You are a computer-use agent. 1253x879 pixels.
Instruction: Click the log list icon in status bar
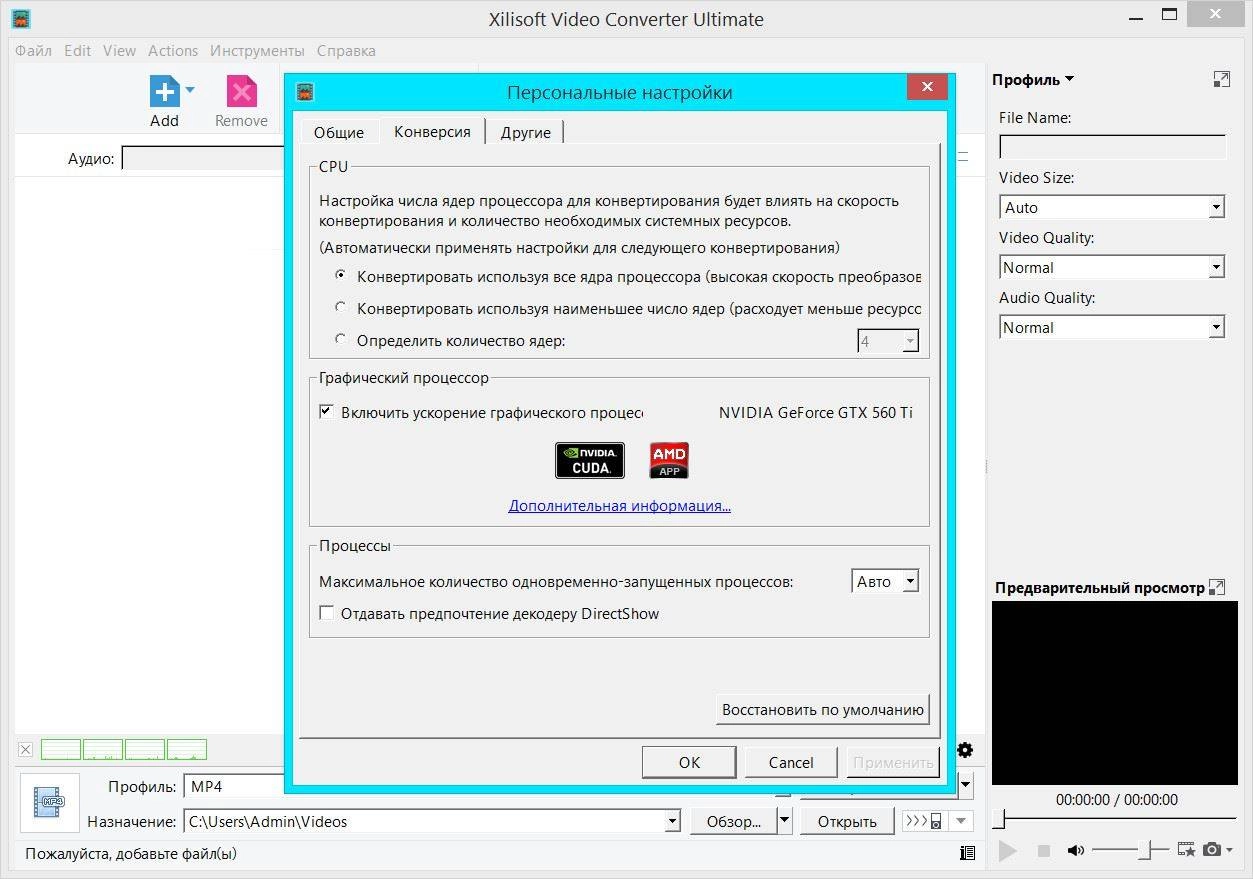click(967, 853)
